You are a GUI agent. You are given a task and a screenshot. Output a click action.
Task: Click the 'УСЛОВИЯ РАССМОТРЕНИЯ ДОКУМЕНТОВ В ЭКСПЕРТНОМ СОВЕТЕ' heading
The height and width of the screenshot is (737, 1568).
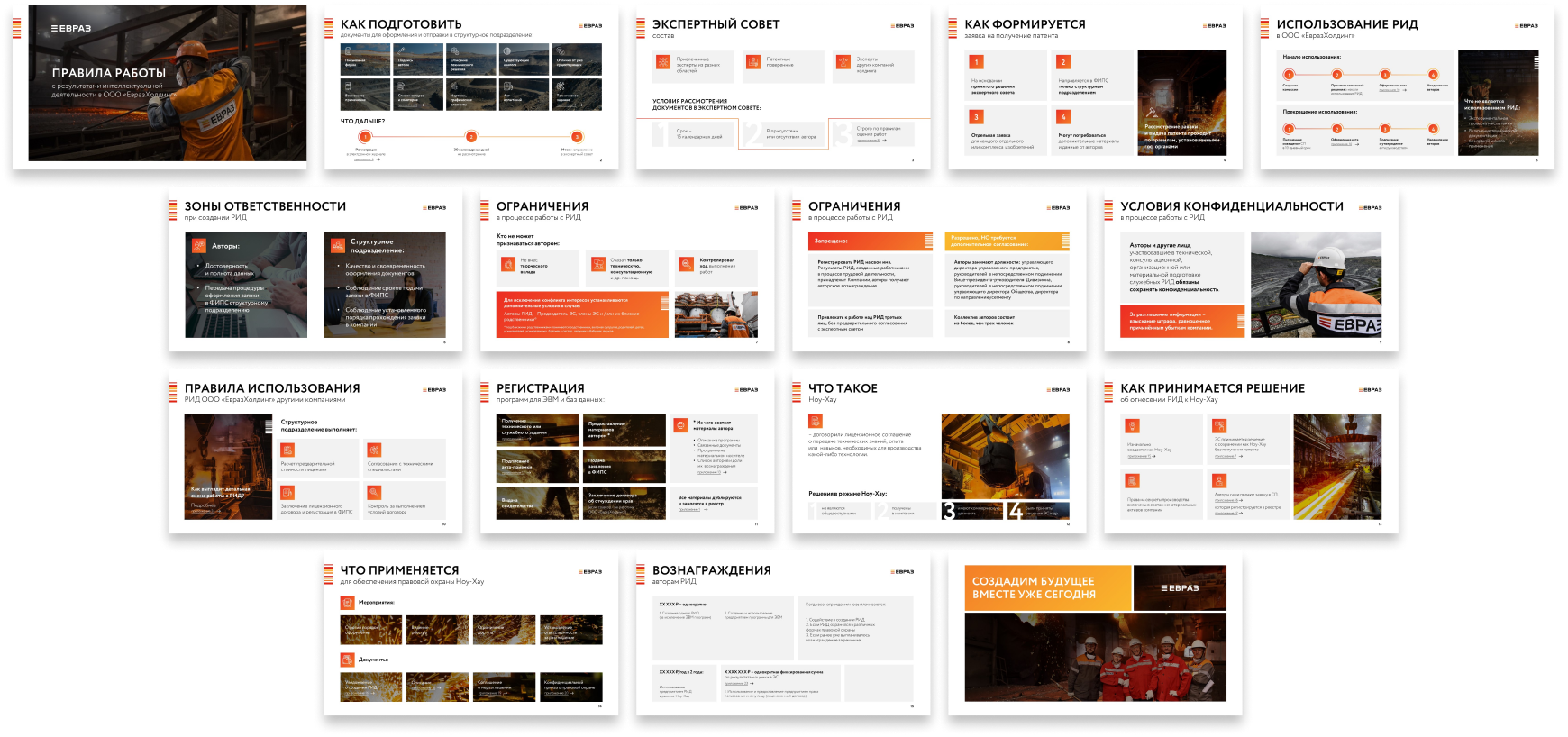pyautogui.click(x=707, y=105)
